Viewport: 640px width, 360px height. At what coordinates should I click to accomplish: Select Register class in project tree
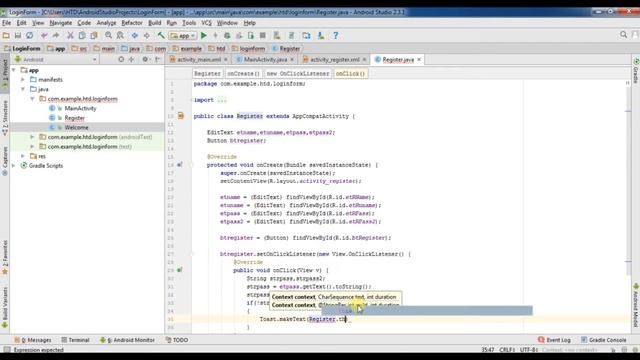coord(74,118)
